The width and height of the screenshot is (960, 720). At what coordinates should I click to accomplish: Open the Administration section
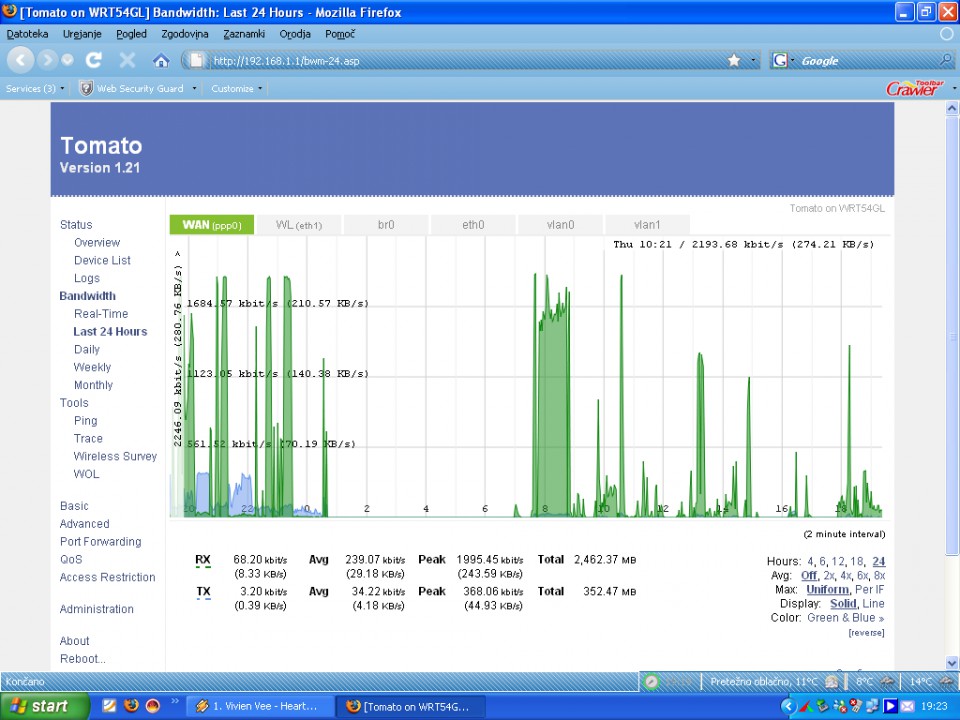[96, 609]
